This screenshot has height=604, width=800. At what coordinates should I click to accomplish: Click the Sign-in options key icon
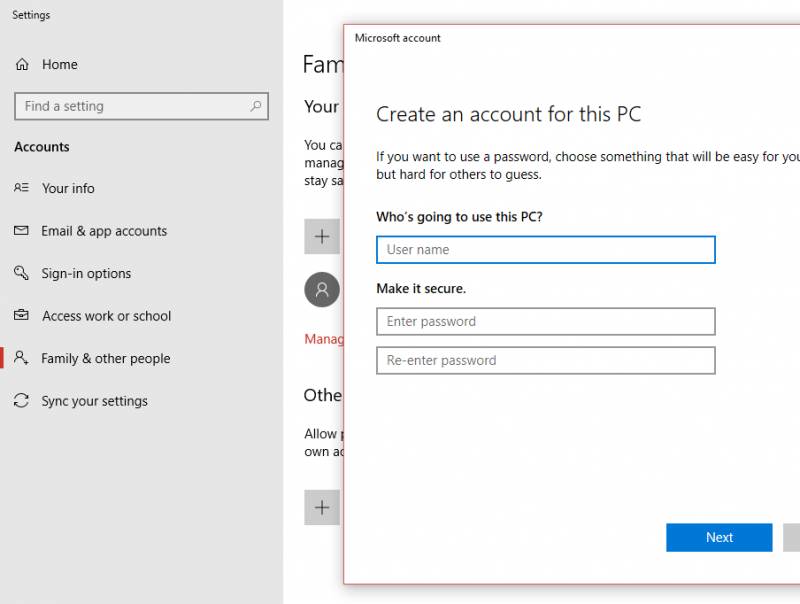[21, 273]
